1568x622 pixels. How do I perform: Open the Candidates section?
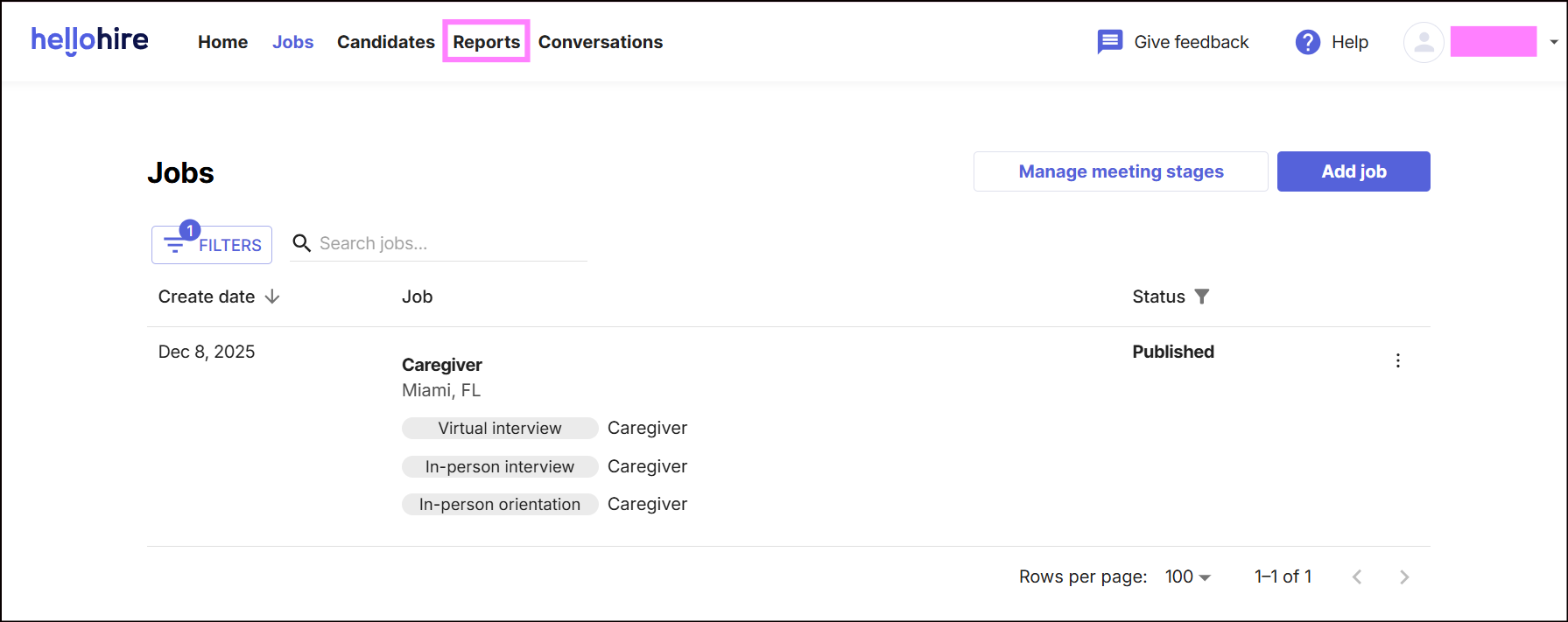tap(386, 42)
